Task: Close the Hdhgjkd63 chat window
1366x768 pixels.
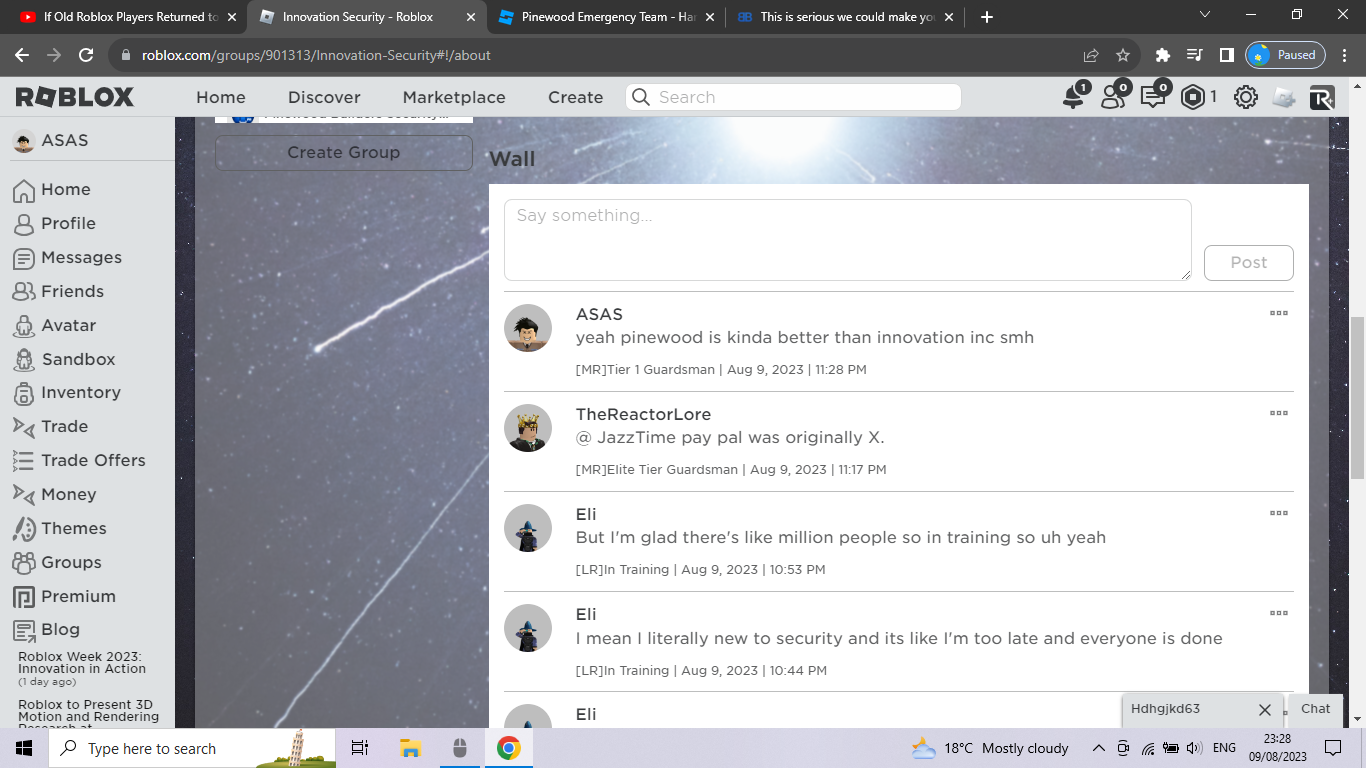Action: [x=1264, y=710]
